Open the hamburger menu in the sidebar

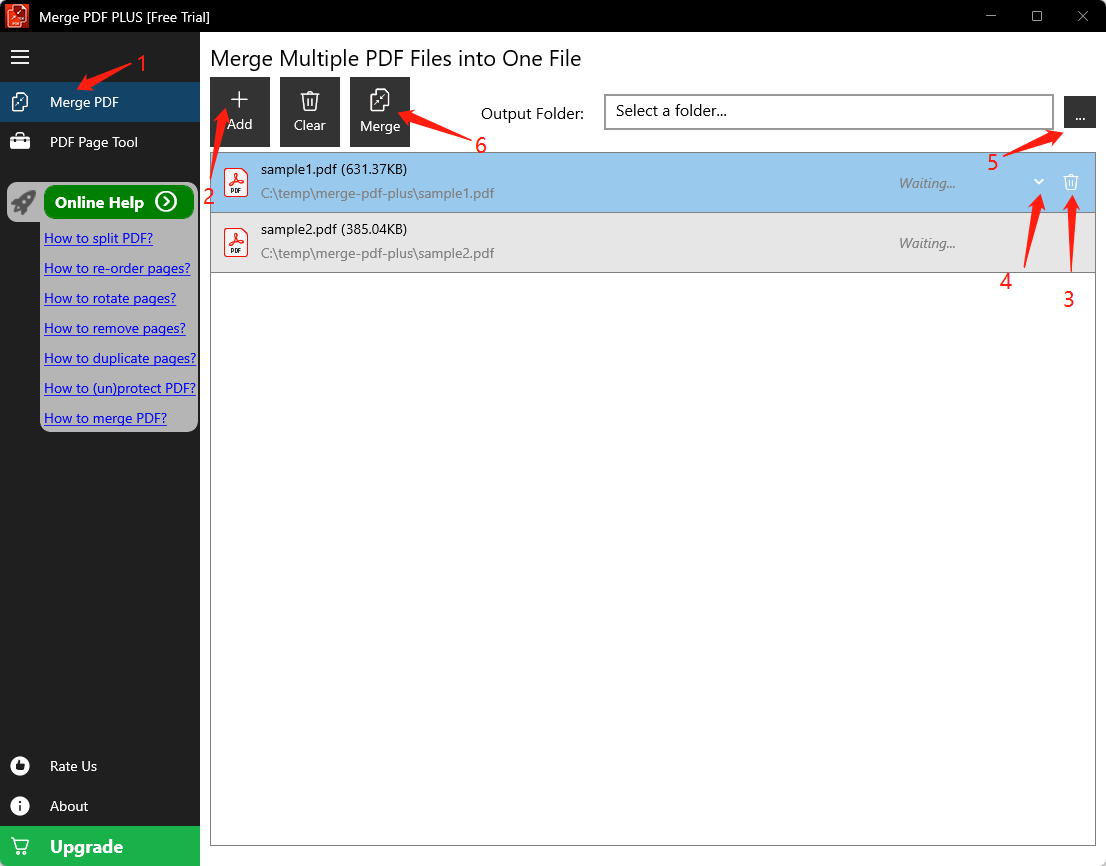pyautogui.click(x=20, y=57)
